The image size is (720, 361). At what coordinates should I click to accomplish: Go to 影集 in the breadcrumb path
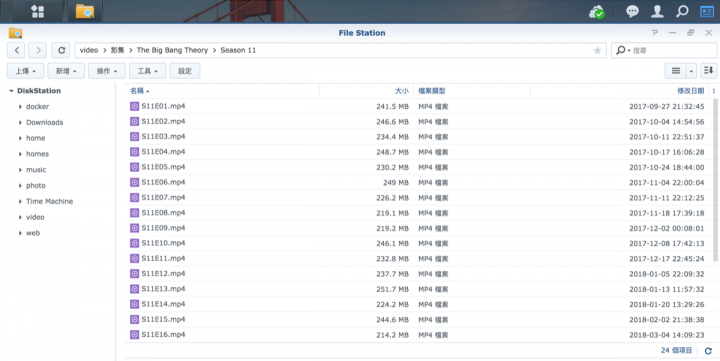118,50
